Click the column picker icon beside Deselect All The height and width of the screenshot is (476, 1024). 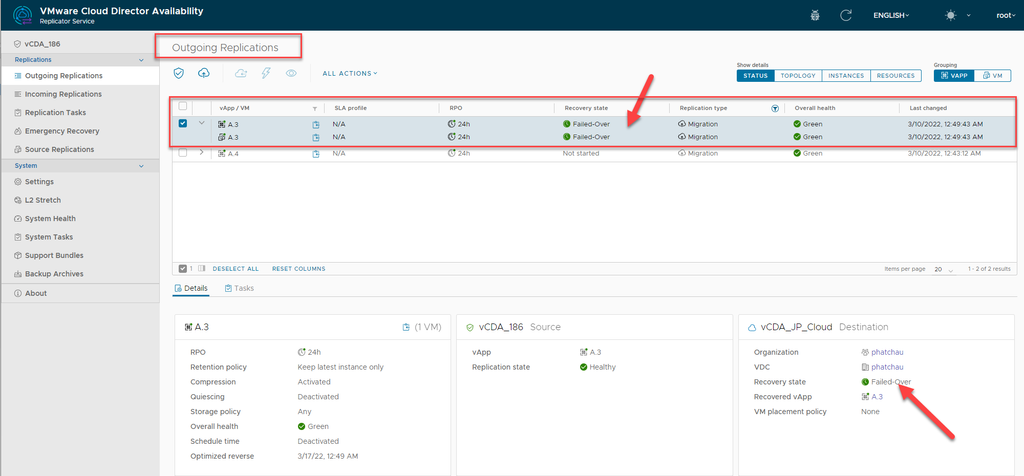pos(201,268)
